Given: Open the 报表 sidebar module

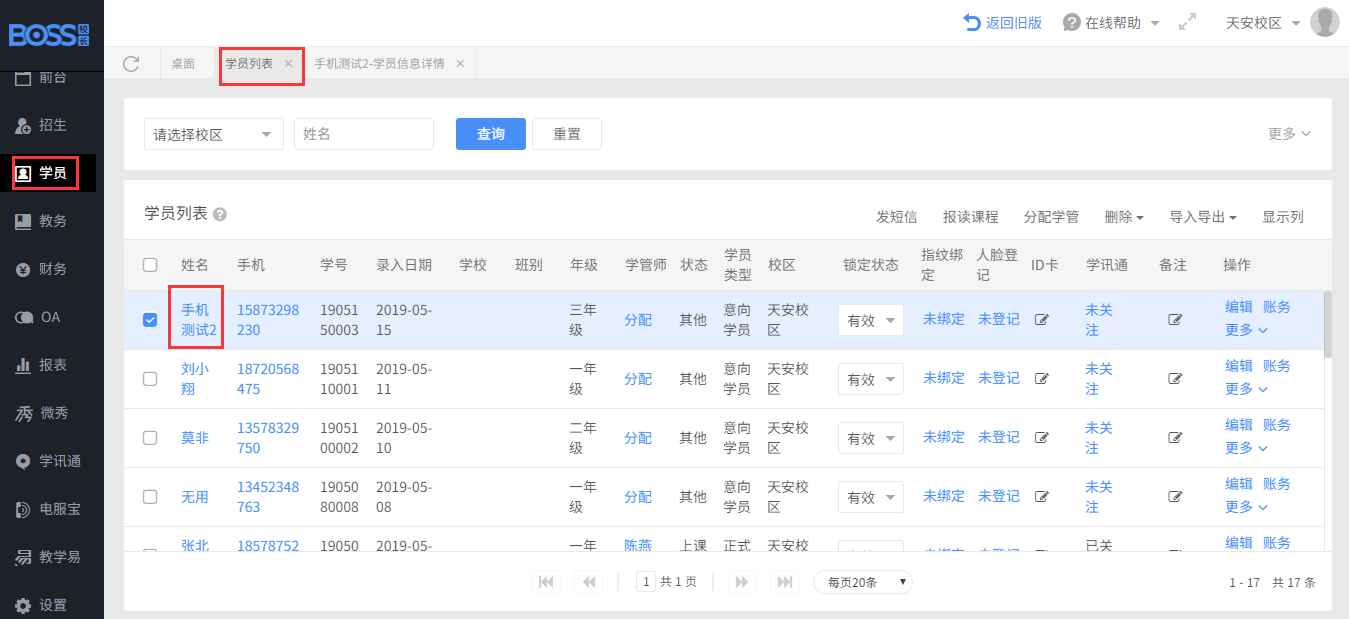Looking at the screenshot, I should click(41, 365).
